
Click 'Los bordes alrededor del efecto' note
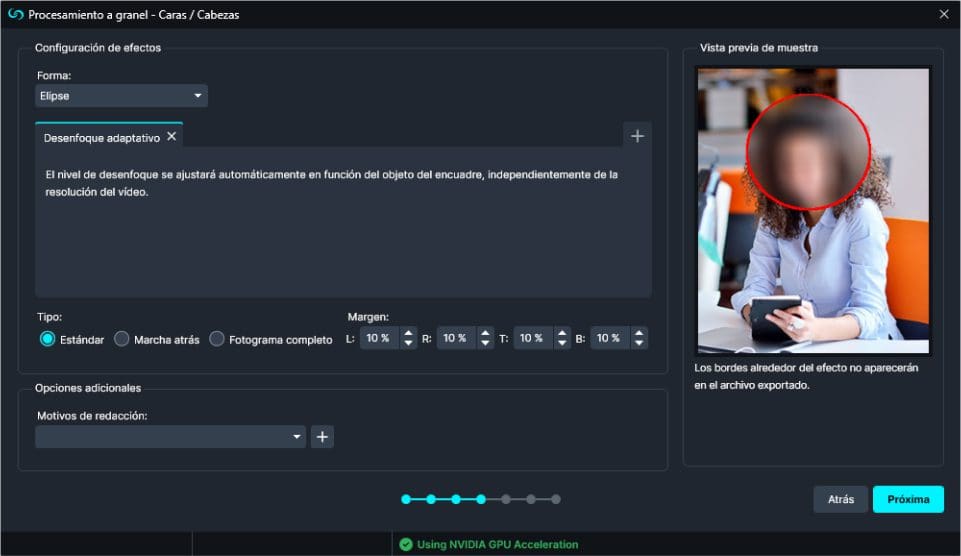click(x=806, y=376)
